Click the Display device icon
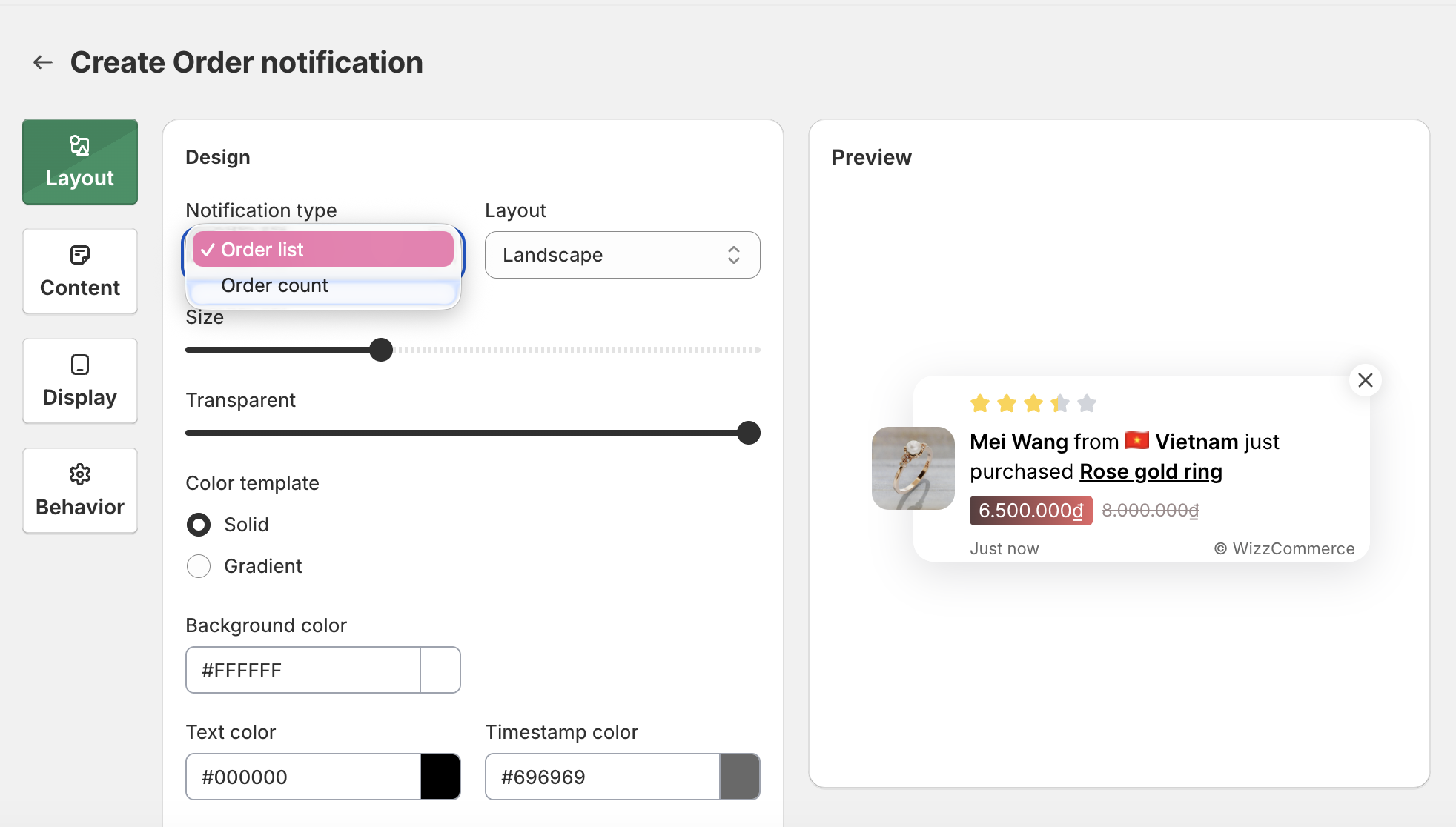 (x=80, y=365)
